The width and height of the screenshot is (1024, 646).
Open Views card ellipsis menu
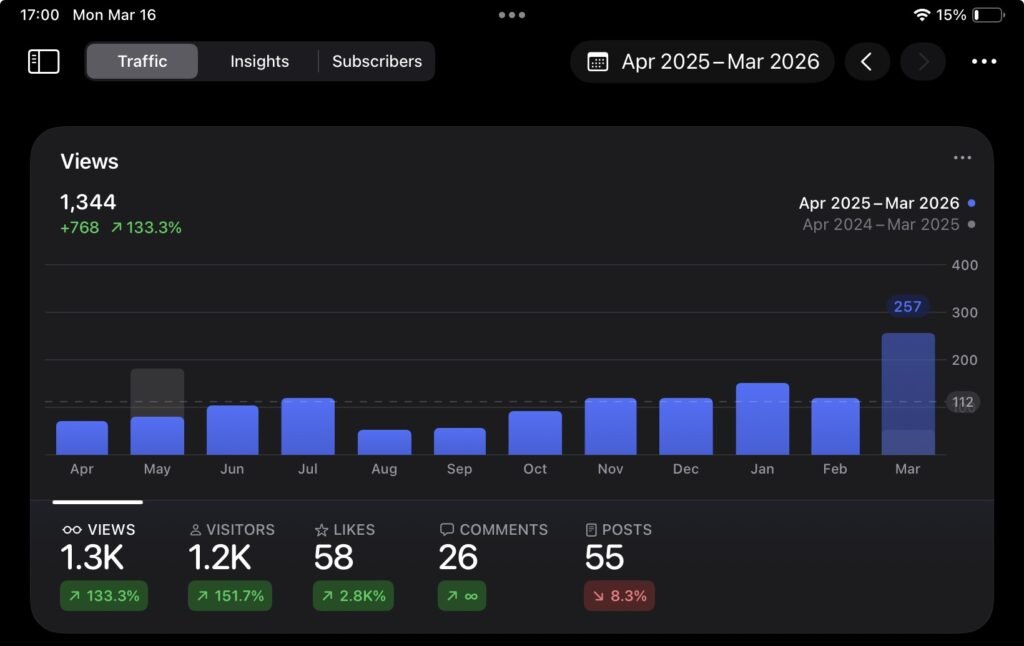[x=962, y=158]
